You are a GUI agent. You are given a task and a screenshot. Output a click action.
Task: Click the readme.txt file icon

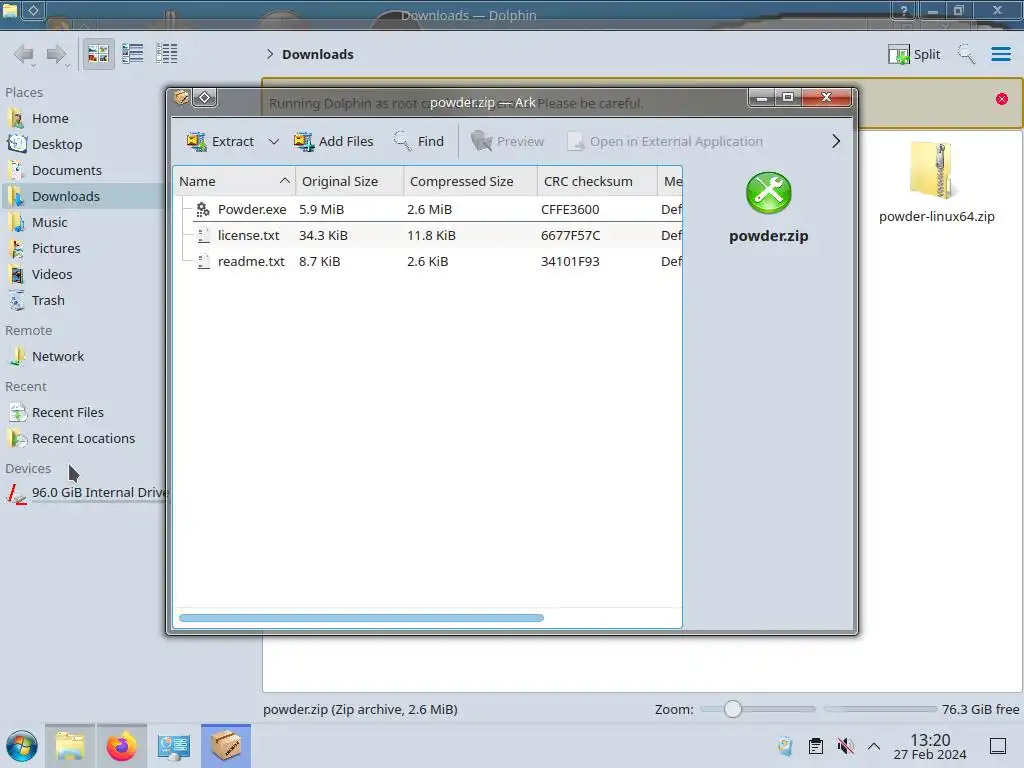point(203,261)
